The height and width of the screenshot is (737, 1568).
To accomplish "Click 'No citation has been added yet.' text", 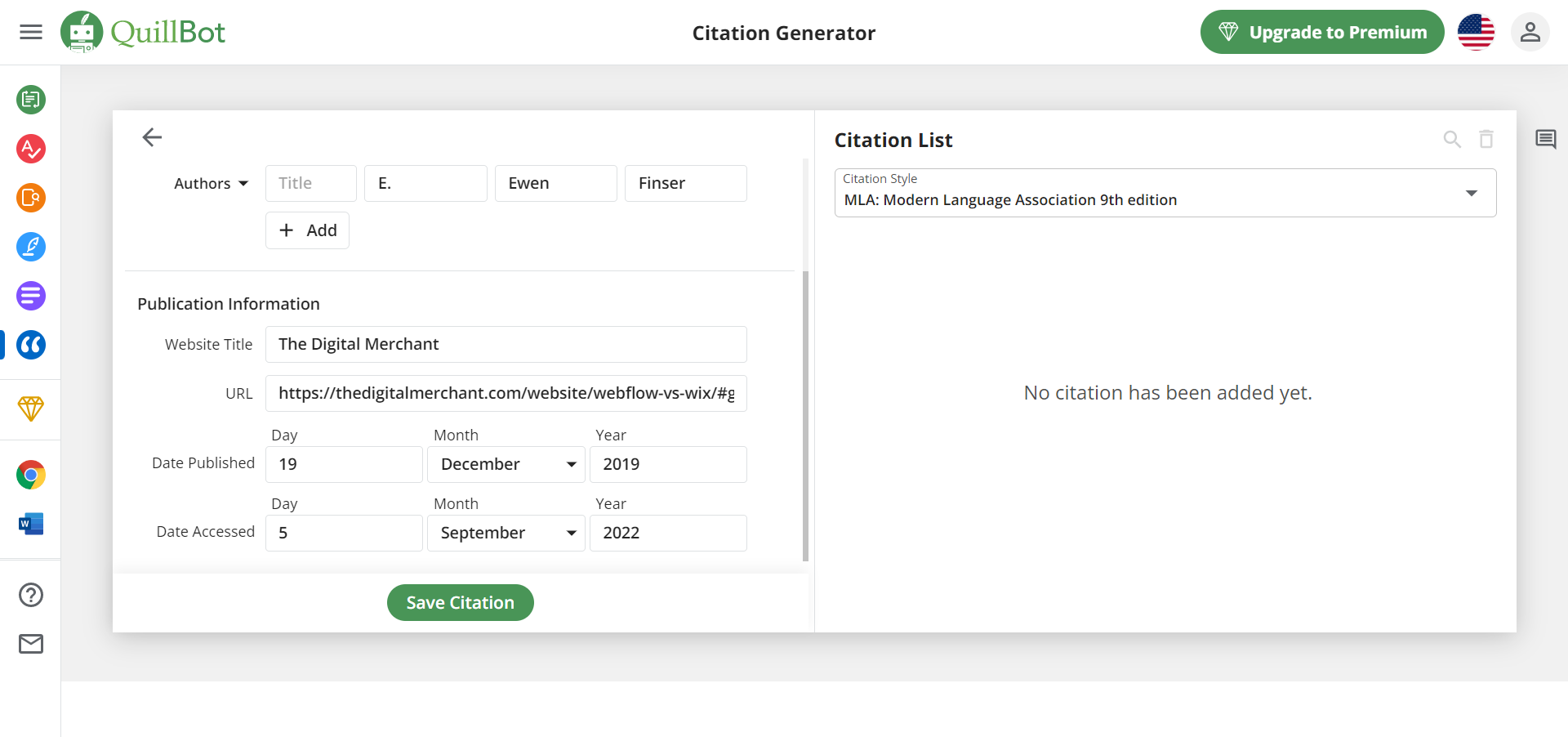I will [1168, 393].
